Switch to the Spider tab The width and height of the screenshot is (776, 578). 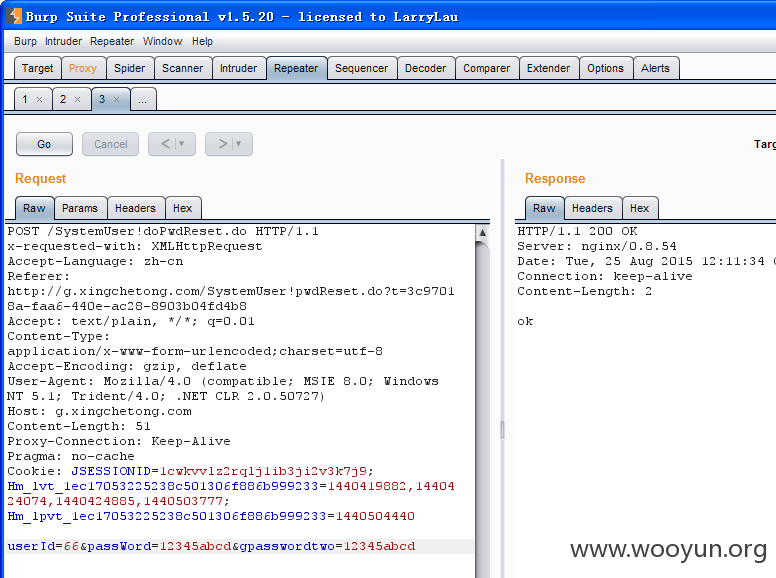[x=130, y=68]
